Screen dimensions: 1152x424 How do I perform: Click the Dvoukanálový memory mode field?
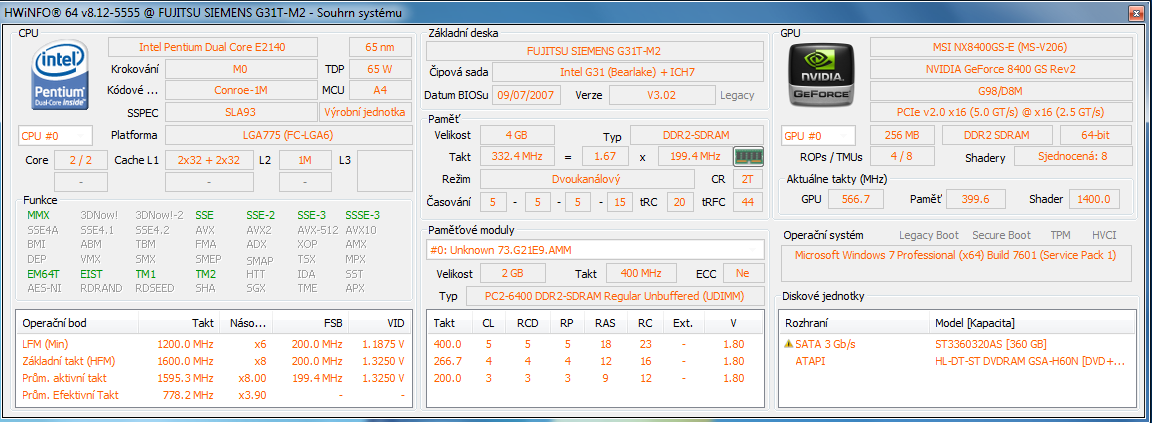pyautogui.click(x=587, y=179)
